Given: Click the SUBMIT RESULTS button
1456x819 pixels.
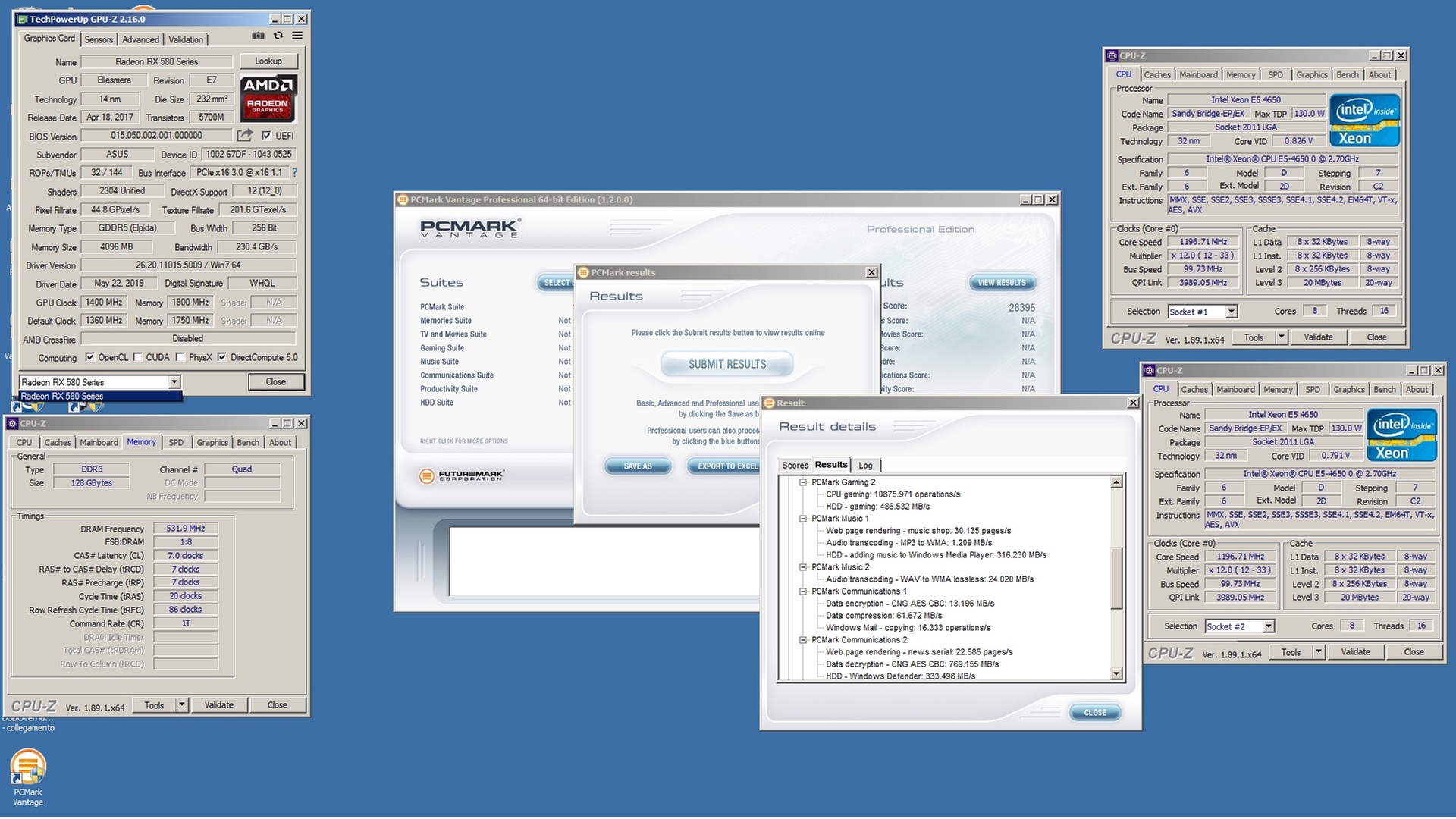Looking at the screenshot, I should (x=727, y=364).
